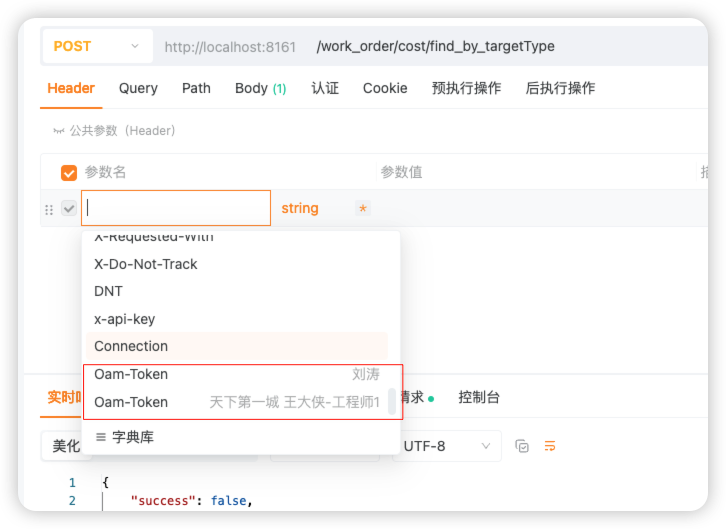
Task: Open the 认证 tab
Action: coord(325,88)
